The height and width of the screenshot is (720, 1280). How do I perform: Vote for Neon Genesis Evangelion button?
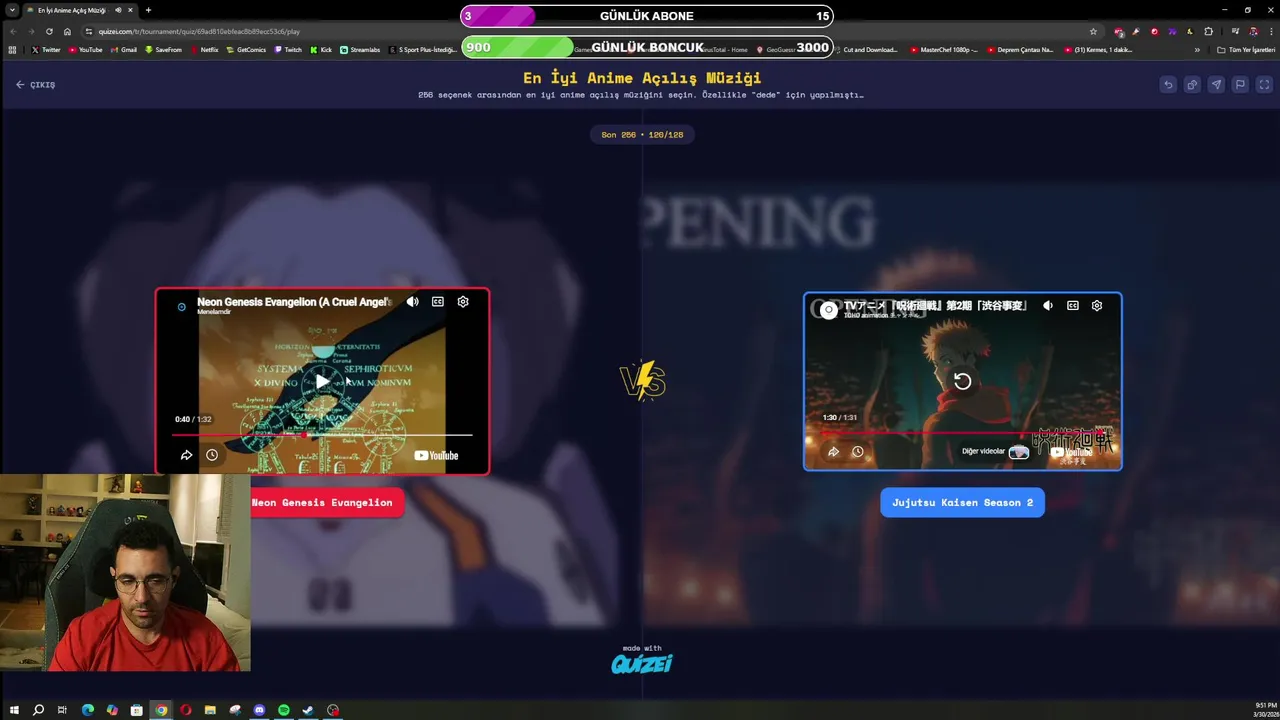(x=322, y=503)
